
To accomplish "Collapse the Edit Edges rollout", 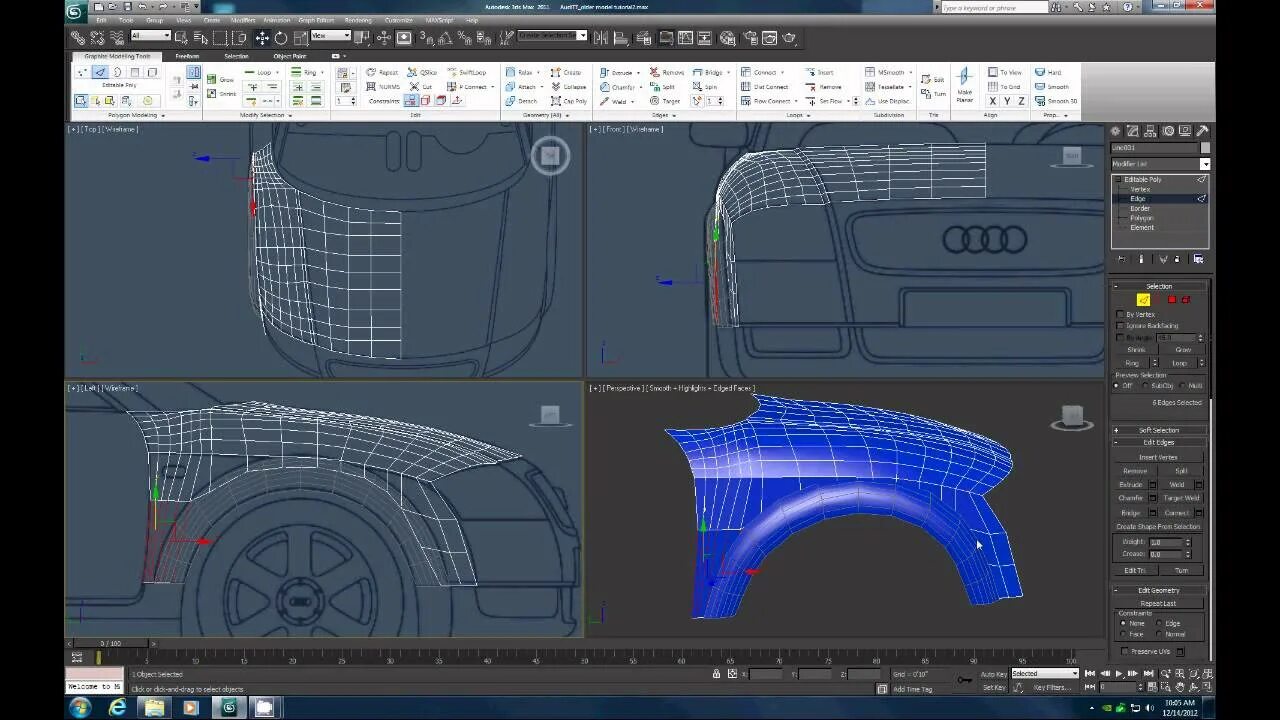I will click(x=1159, y=442).
